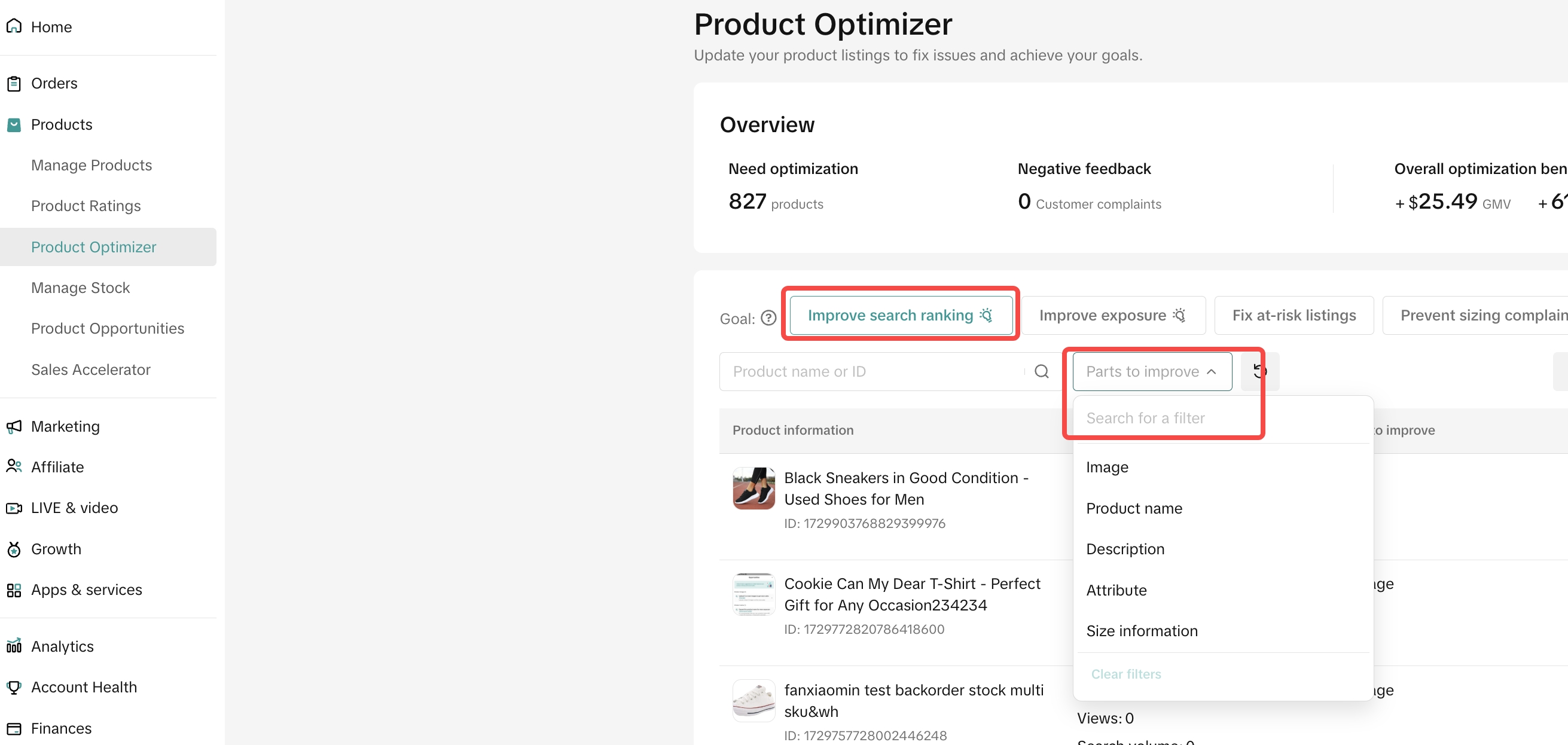Select the Fix at-risk listings tab

[x=1294, y=315]
